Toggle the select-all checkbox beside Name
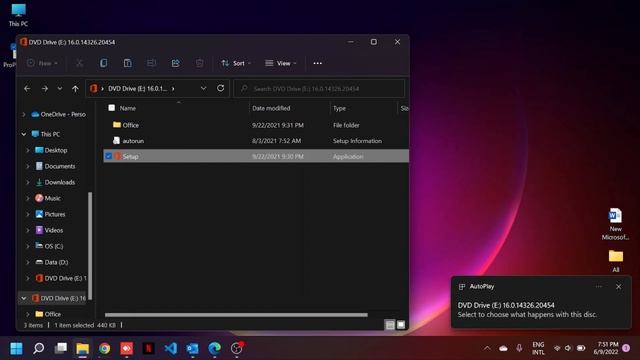 (x=111, y=108)
